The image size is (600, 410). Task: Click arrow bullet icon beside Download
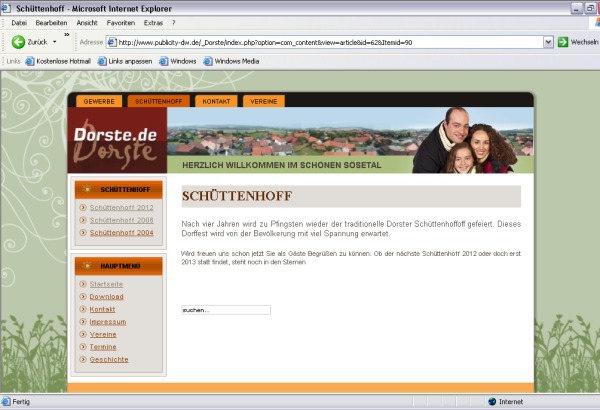(83, 297)
